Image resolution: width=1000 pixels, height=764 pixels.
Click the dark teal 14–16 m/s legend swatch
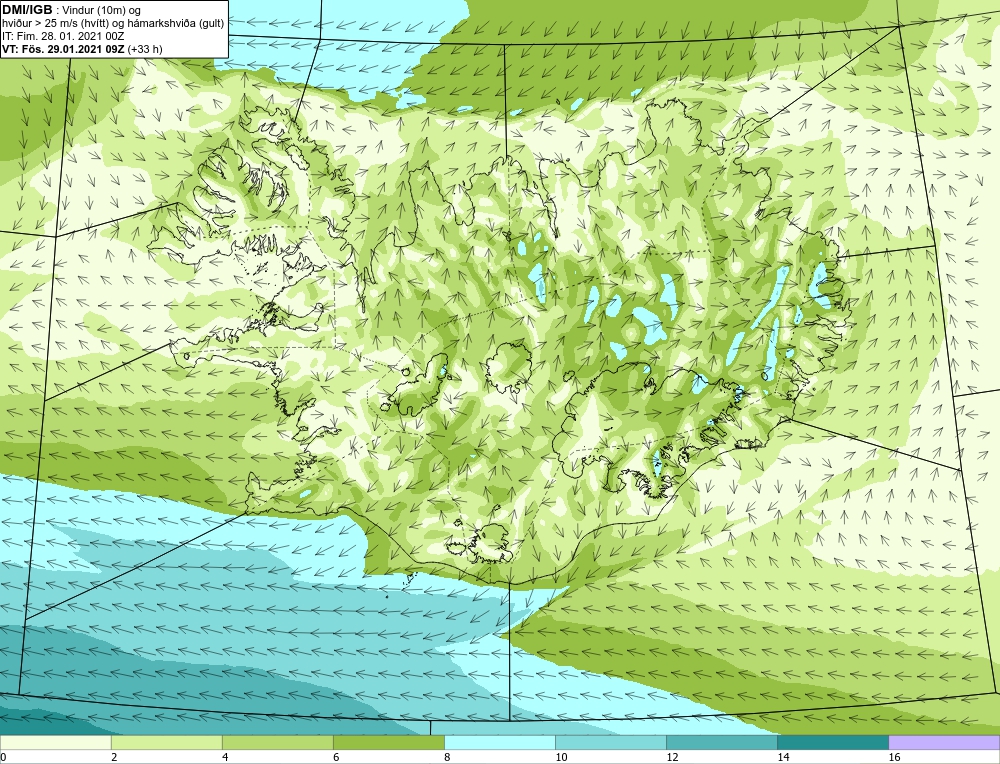click(x=832, y=742)
